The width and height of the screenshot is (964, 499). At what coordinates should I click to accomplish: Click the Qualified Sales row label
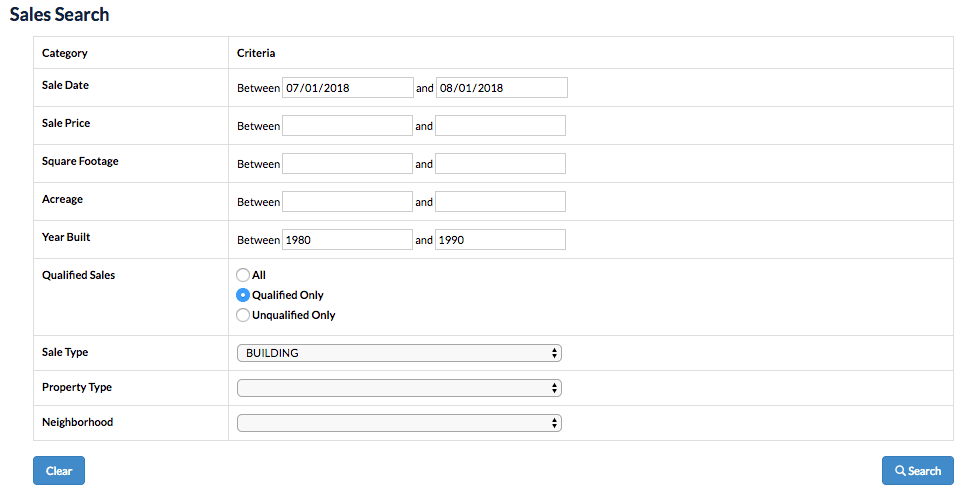[78, 275]
